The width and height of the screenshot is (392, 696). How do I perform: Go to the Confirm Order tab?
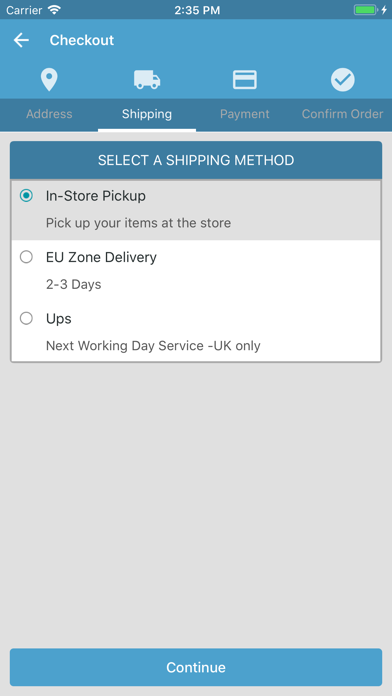coord(342,114)
